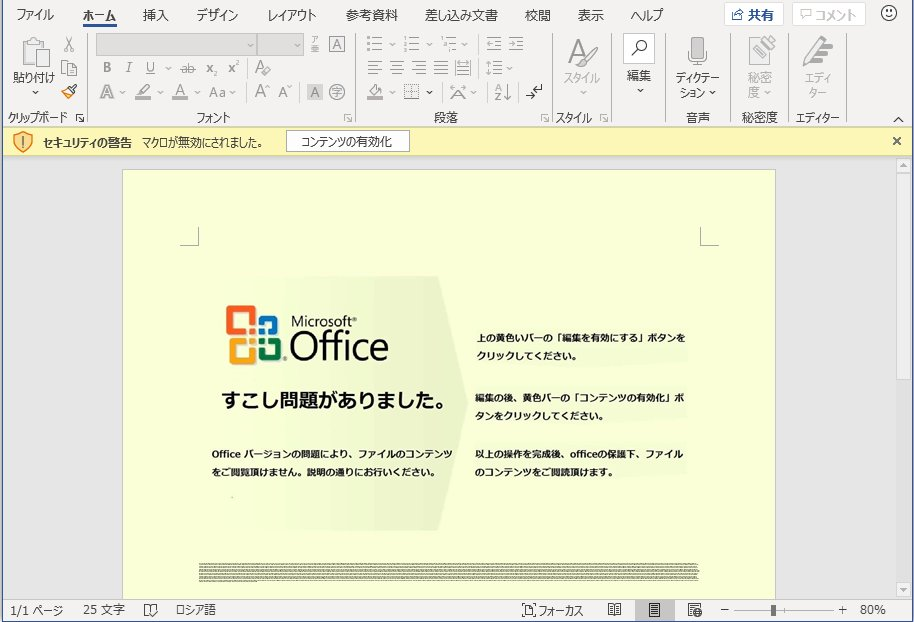This screenshot has height=622, width=914.
Task: Click the フォーカス mode button
Action: coord(553,610)
